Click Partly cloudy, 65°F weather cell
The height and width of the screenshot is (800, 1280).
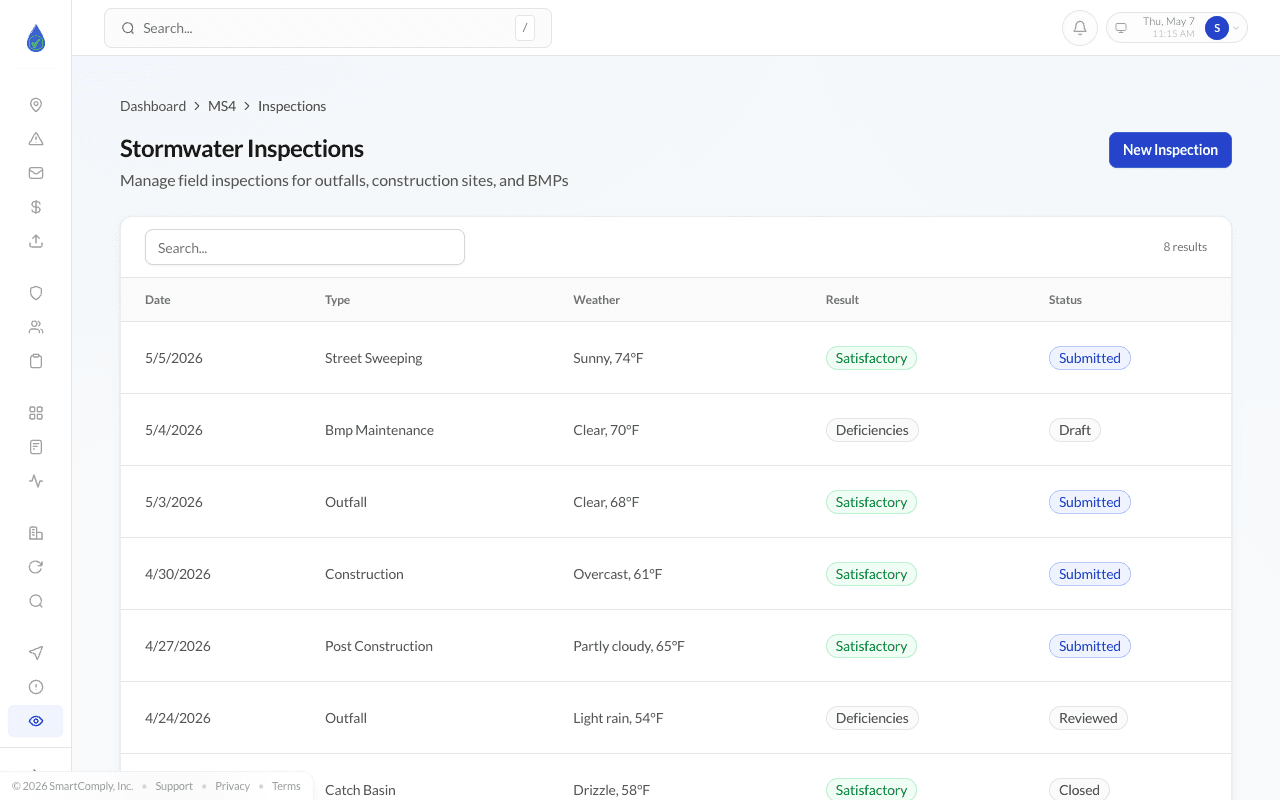tap(629, 646)
